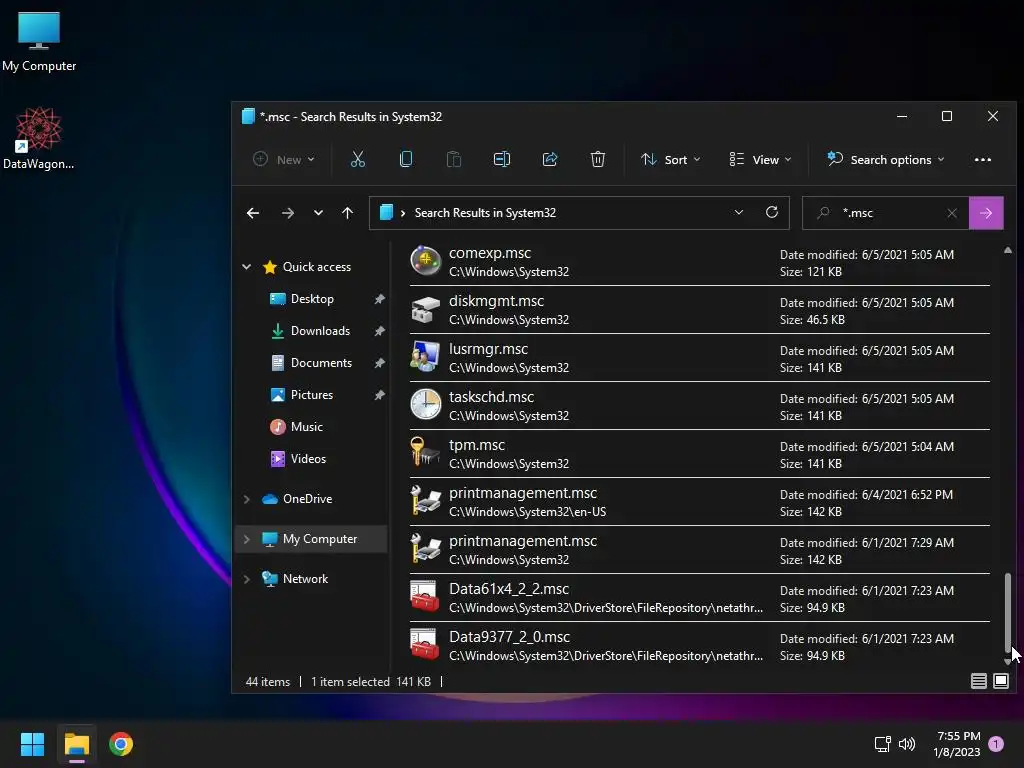Refresh the search results
1024x768 pixels.
click(x=772, y=212)
